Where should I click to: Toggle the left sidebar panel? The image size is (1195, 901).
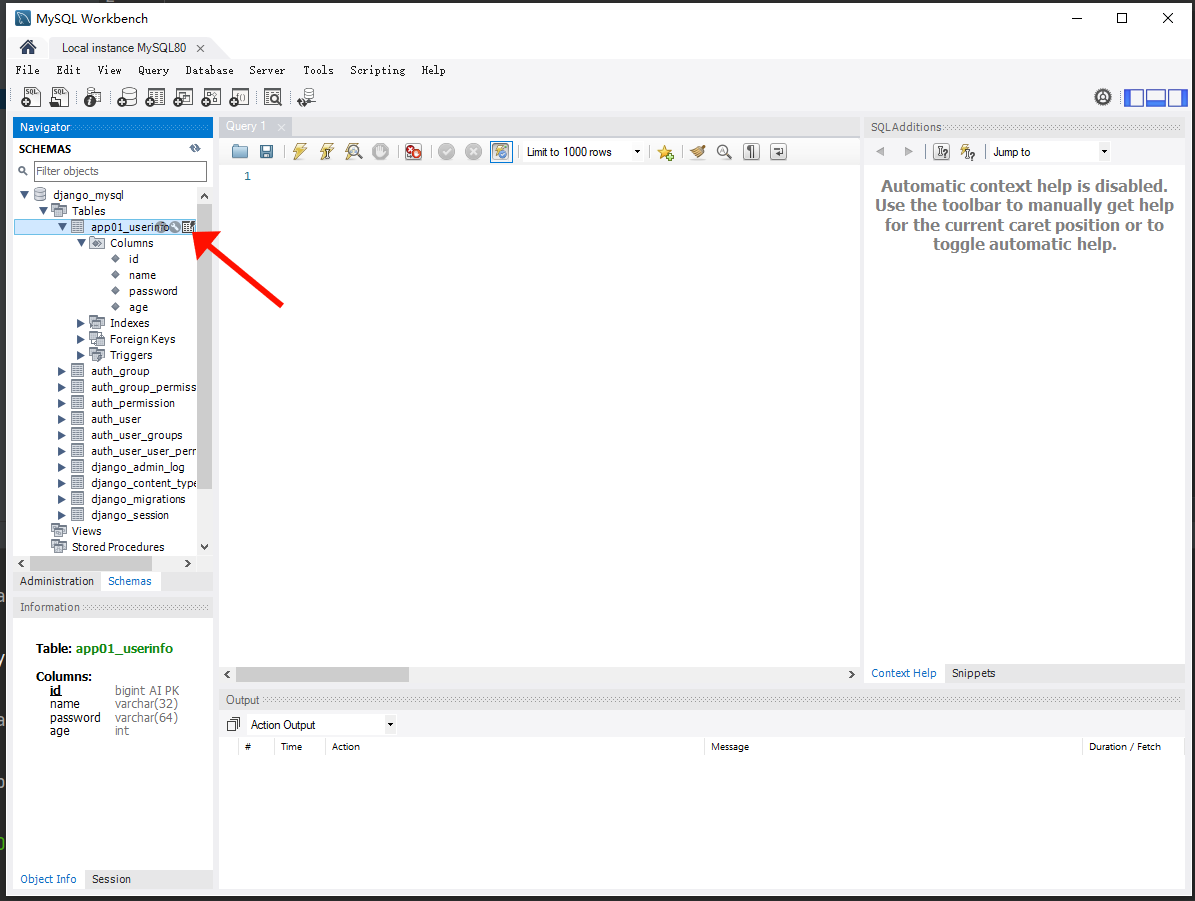coord(1135,98)
